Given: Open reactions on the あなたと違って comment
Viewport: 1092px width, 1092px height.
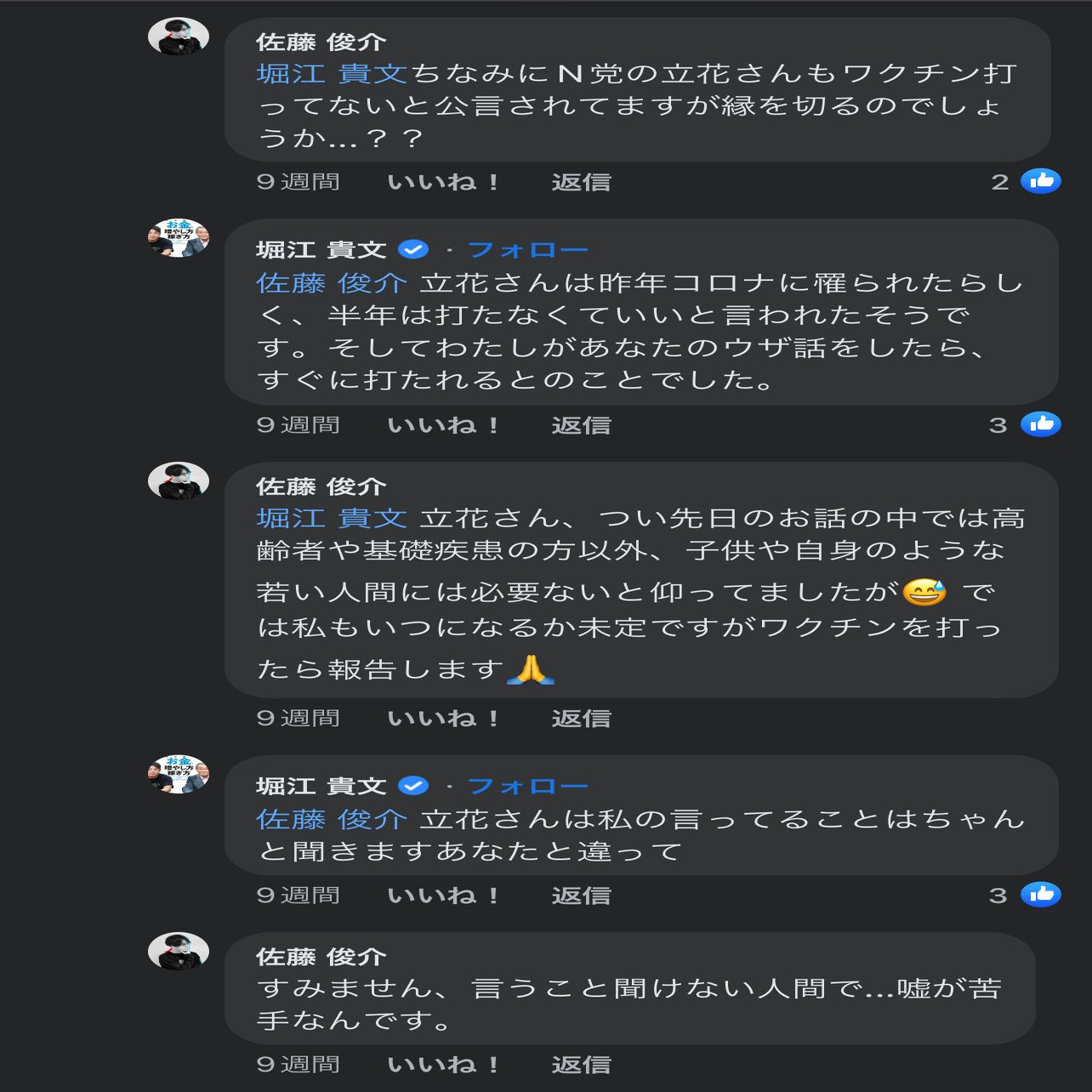Looking at the screenshot, I should click(x=1040, y=895).
